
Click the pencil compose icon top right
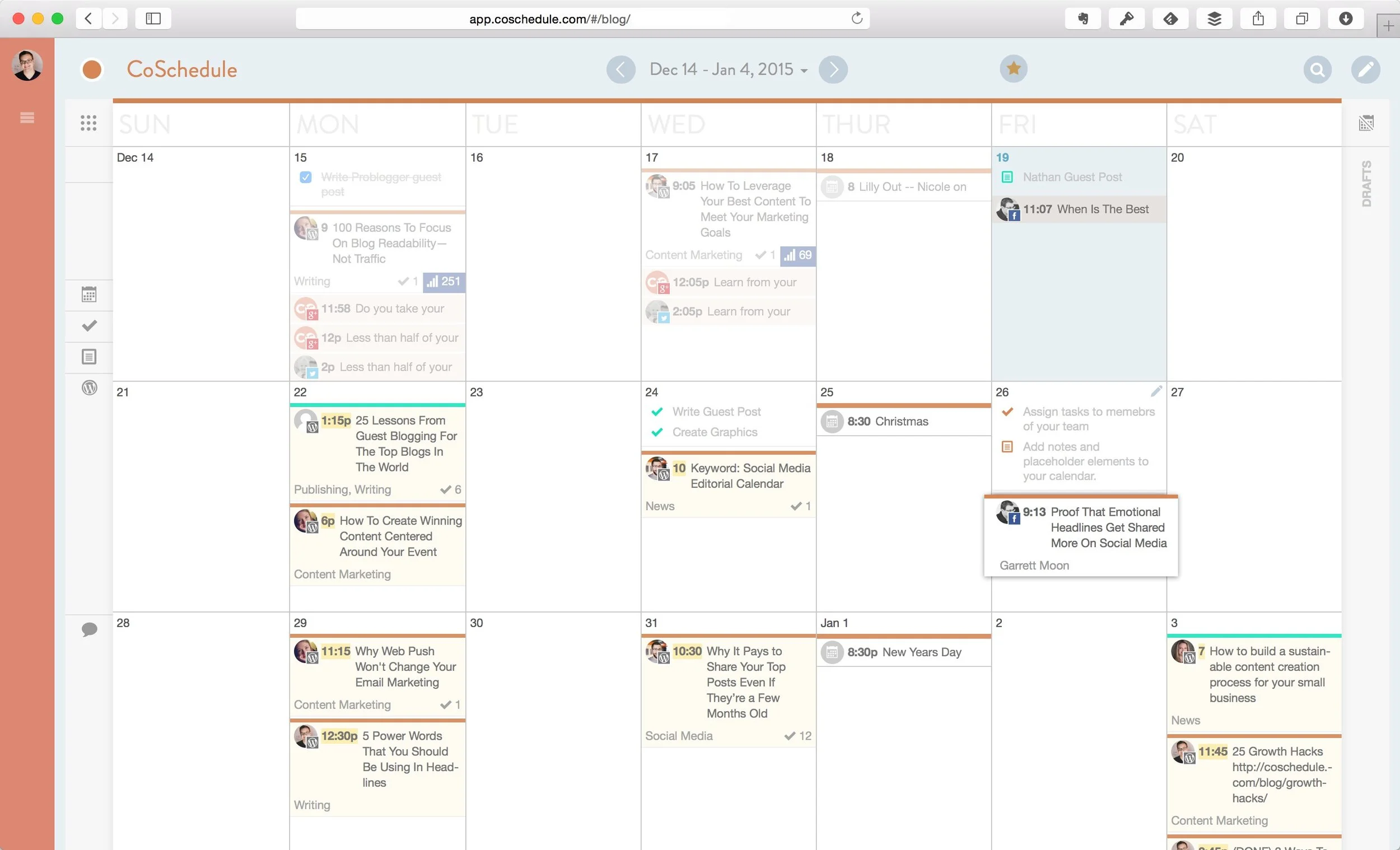pos(1366,69)
